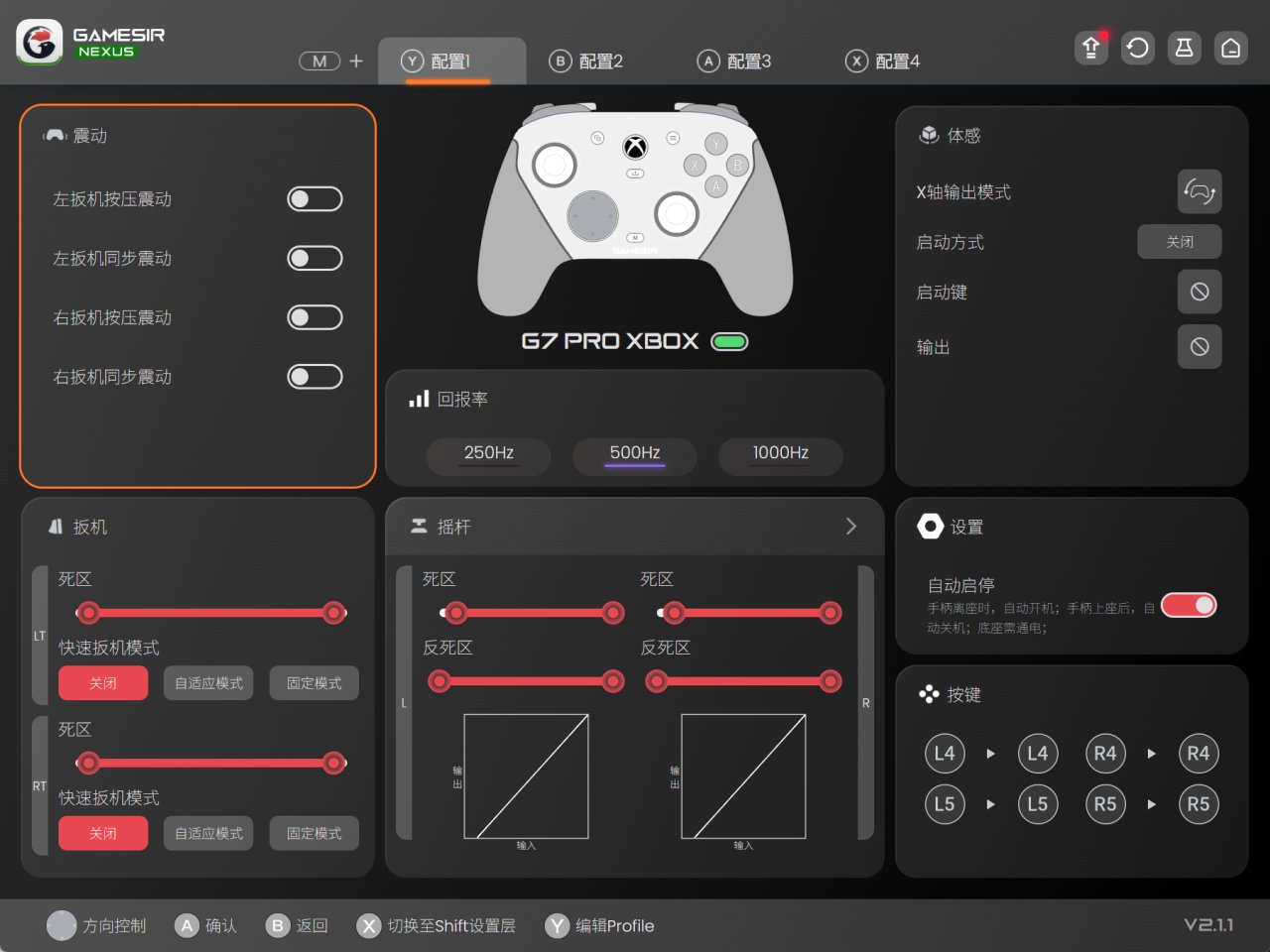This screenshot has height=952, width=1270.
Task: Click the V2.1.1 version text
Action: click(x=1208, y=925)
